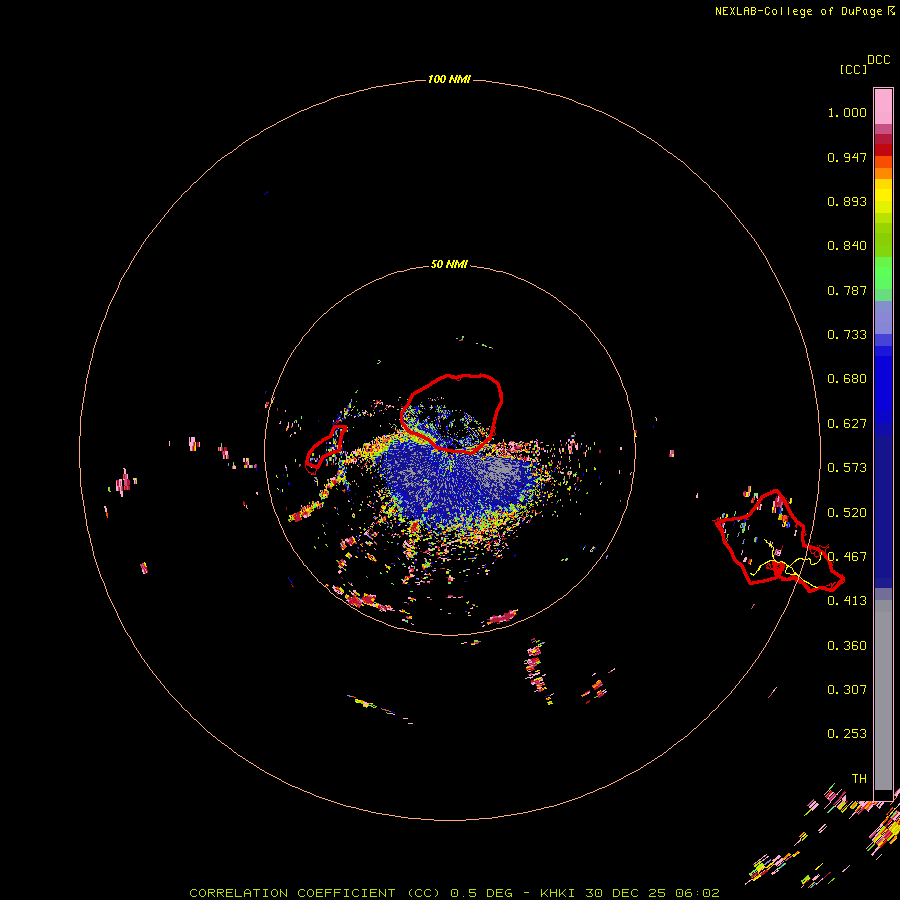Screen dimensions: 900x900
Task: Click the 0.360 legend value
Action: click(x=847, y=646)
